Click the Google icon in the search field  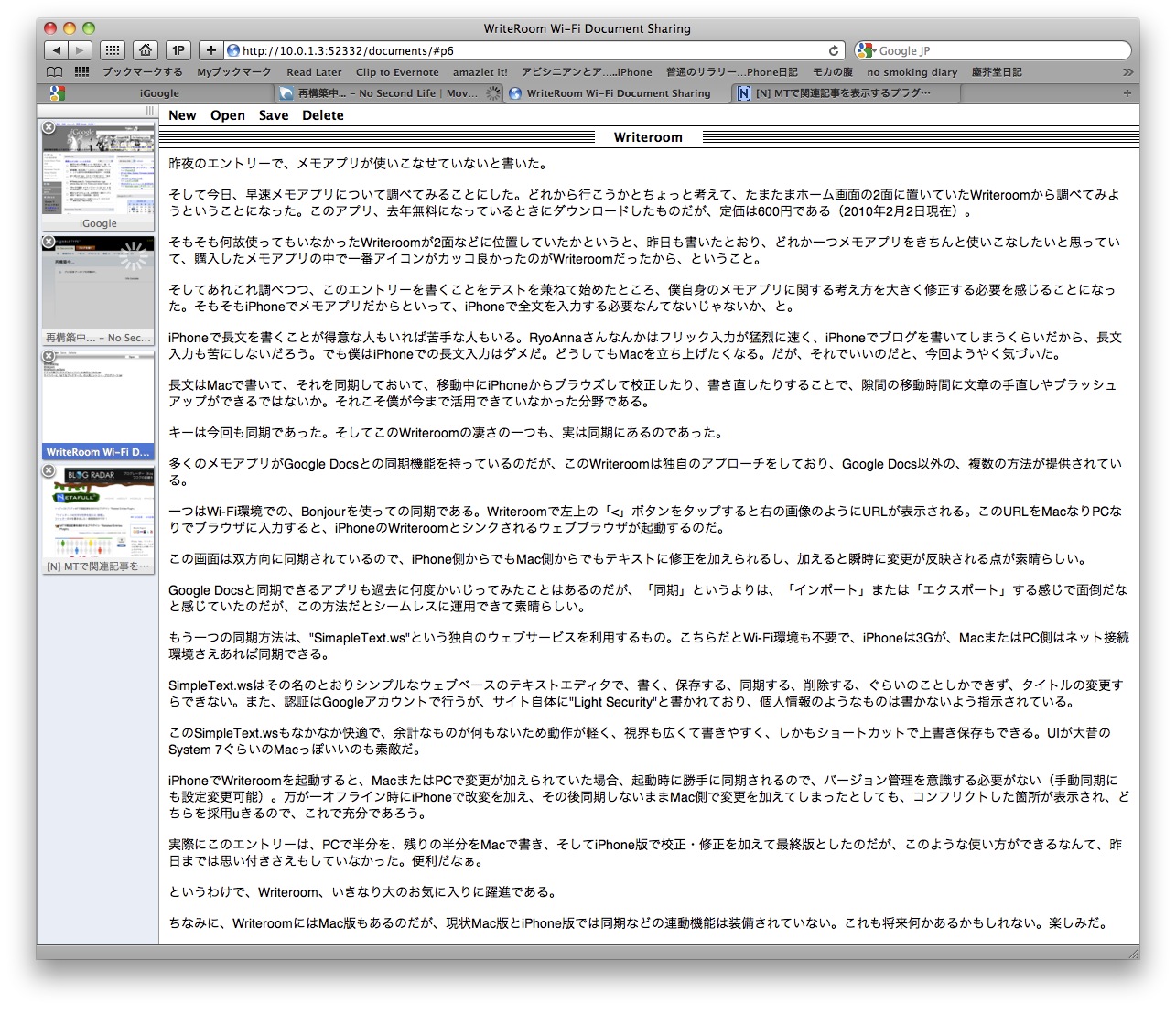click(866, 50)
